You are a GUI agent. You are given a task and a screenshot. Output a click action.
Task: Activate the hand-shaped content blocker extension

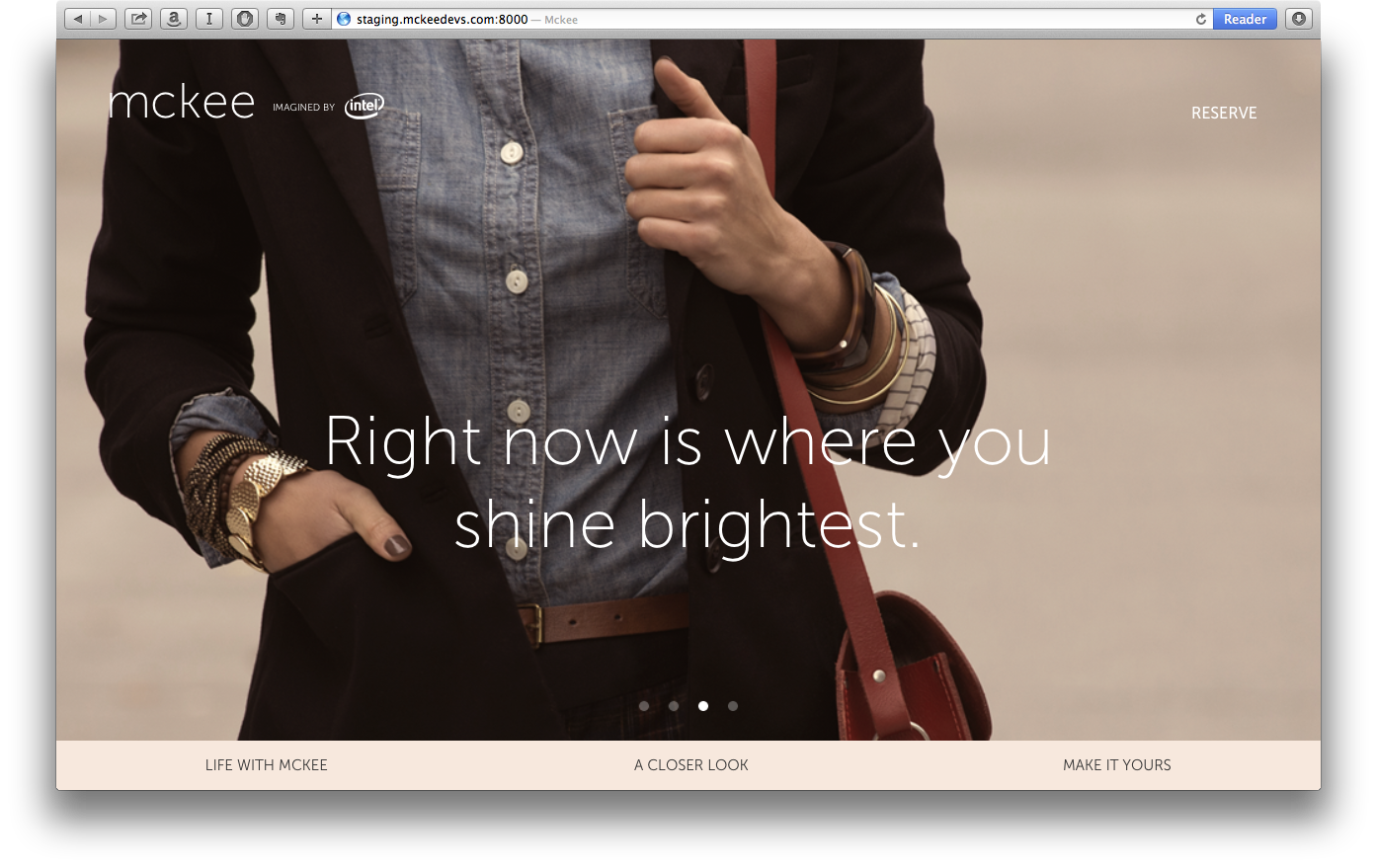(x=244, y=18)
